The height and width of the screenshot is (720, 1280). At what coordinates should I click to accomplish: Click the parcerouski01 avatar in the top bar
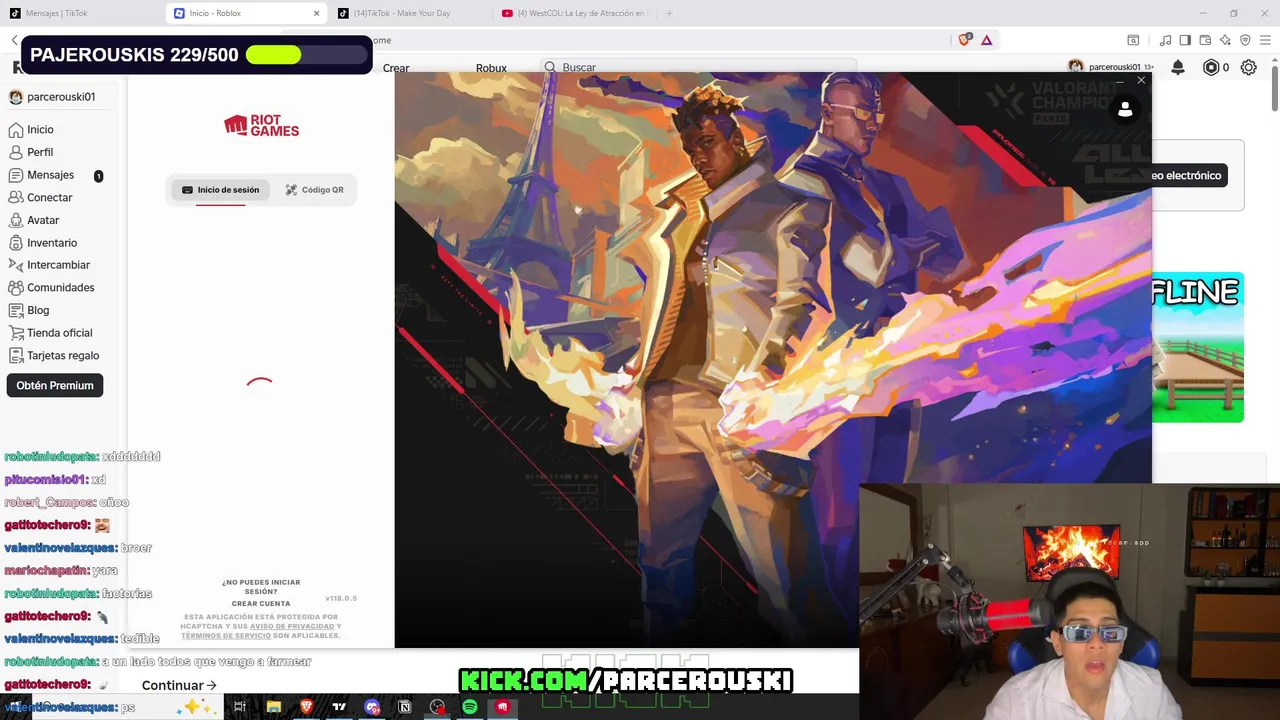pos(1076,67)
